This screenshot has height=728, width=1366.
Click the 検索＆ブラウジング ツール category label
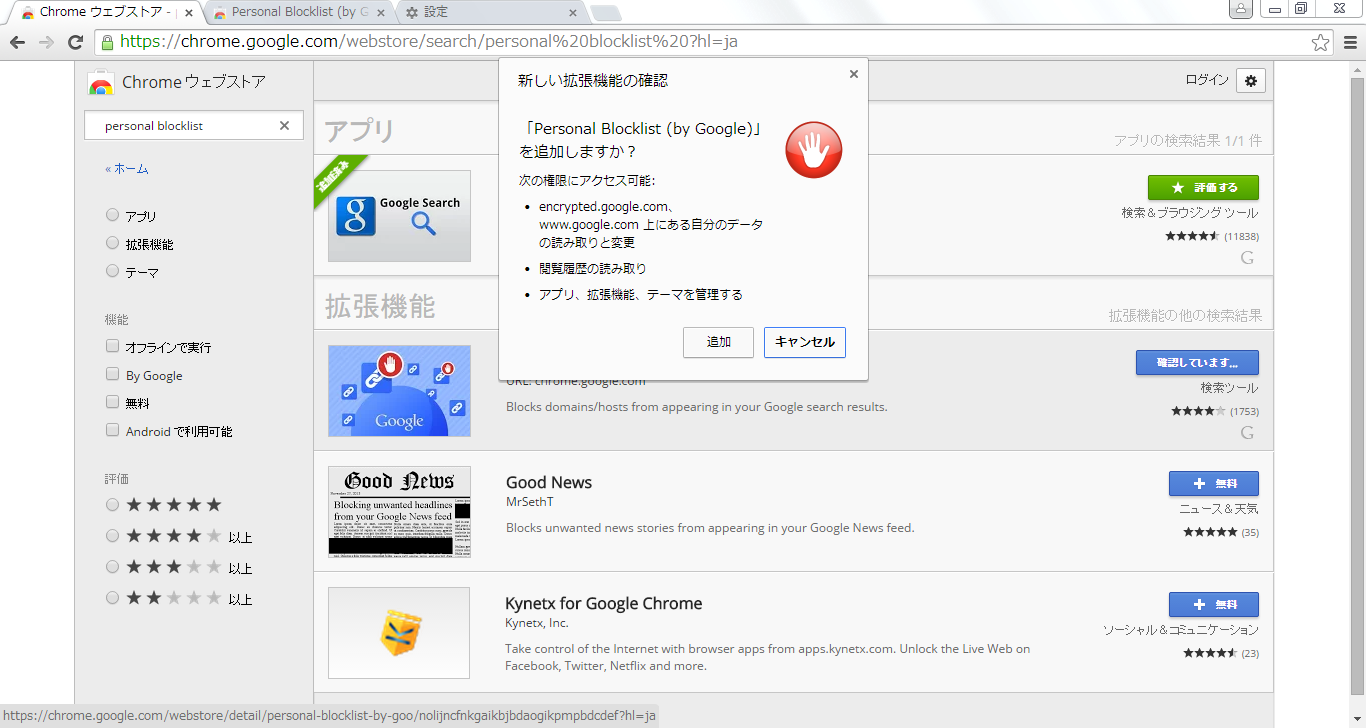[1190, 213]
